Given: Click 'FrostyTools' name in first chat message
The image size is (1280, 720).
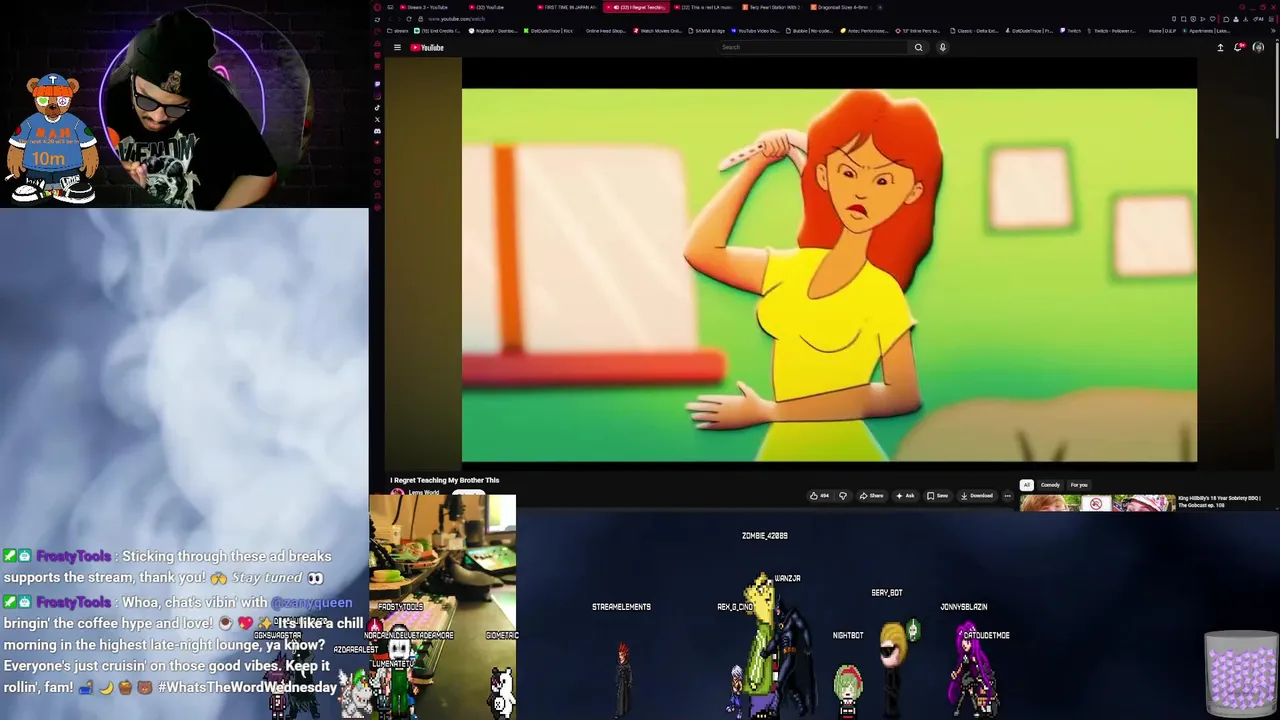Looking at the screenshot, I should (x=73, y=557).
